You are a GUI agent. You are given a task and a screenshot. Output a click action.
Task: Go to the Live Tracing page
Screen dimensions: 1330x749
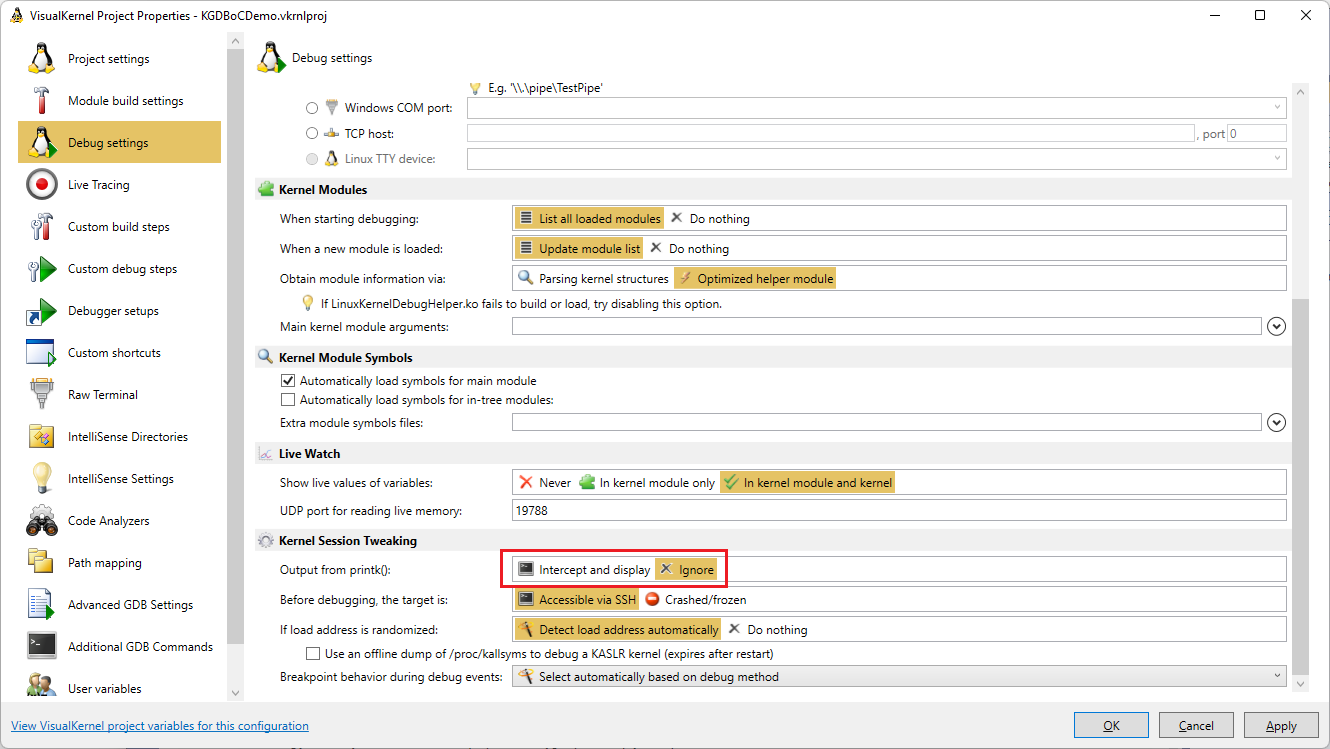(x=119, y=185)
